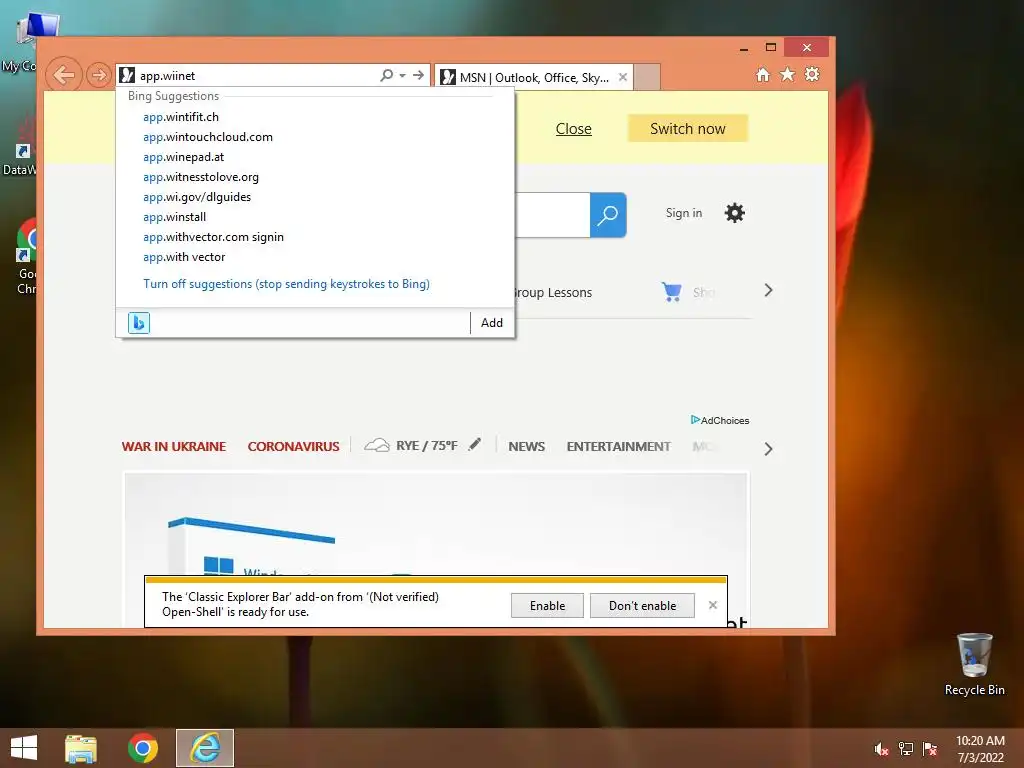1024x768 pixels.
Task: Click Internet Explorer taskbar icon
Action: (x=205, y=748)
